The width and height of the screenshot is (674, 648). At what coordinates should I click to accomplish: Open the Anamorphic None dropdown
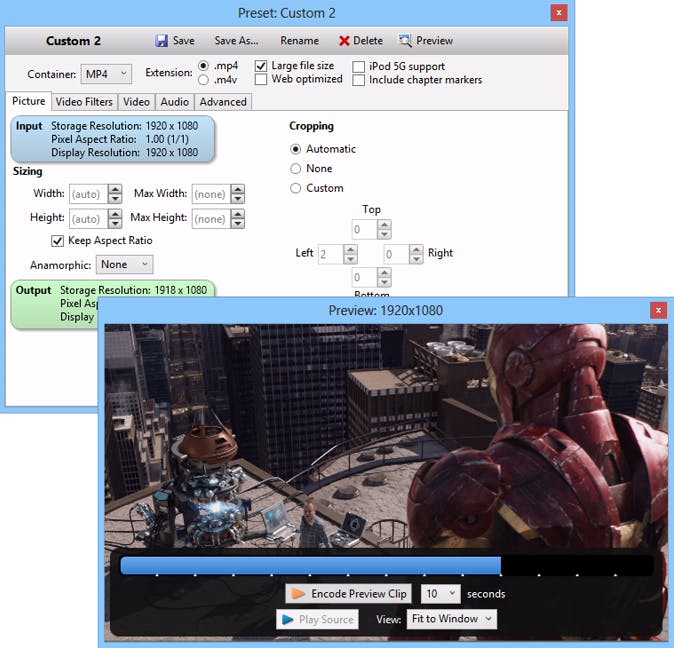(x=124, y=264)
